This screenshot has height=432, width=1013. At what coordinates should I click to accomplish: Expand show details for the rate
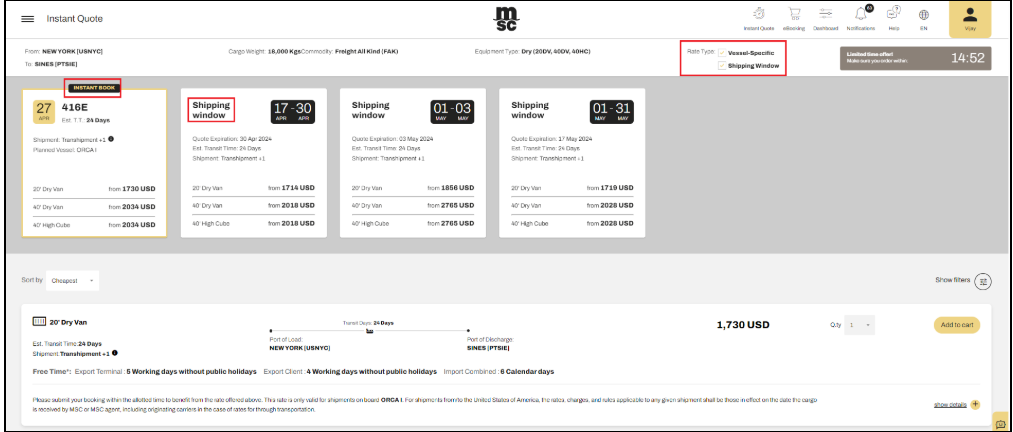(950, 405)
